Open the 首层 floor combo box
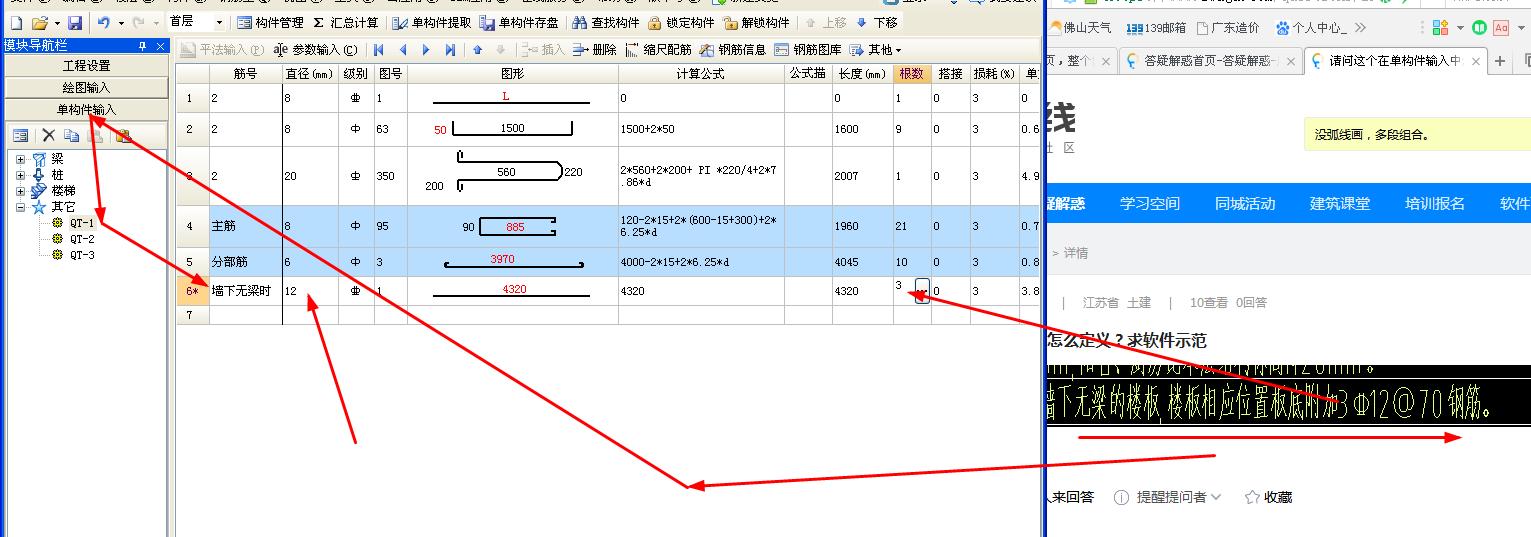 click(195, 22)
